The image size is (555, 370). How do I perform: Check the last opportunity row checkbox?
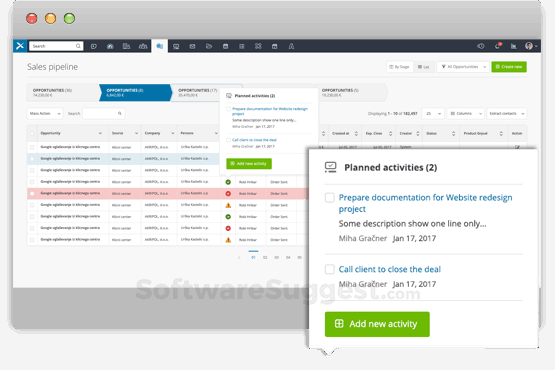click(x=32, y=240)
